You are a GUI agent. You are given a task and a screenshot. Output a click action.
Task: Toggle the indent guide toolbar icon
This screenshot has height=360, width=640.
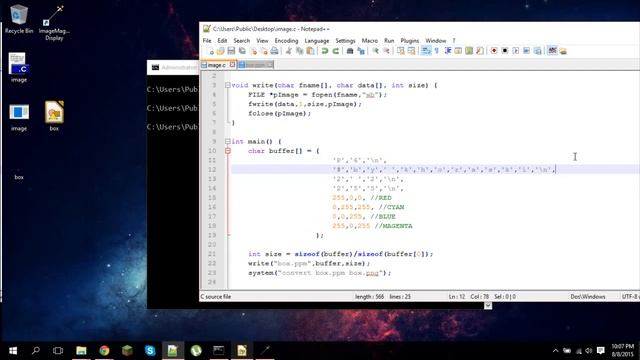[448, 51]
